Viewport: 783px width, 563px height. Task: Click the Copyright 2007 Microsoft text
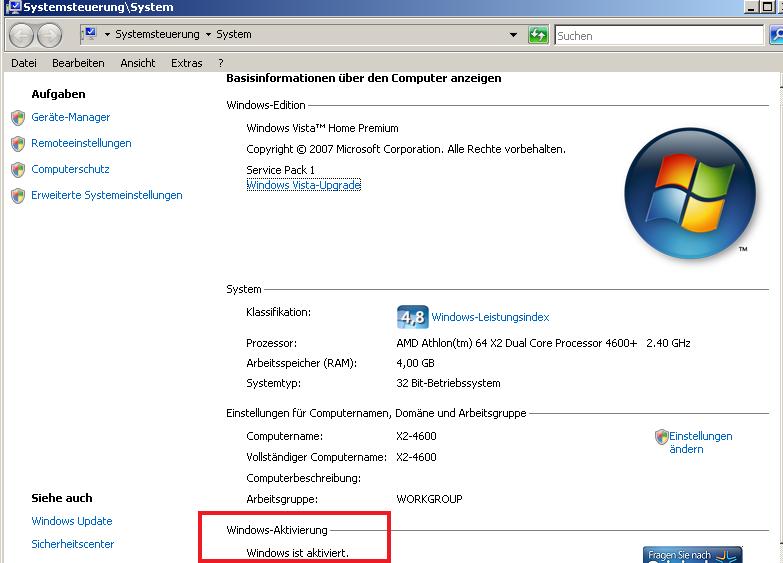[406, 149]
